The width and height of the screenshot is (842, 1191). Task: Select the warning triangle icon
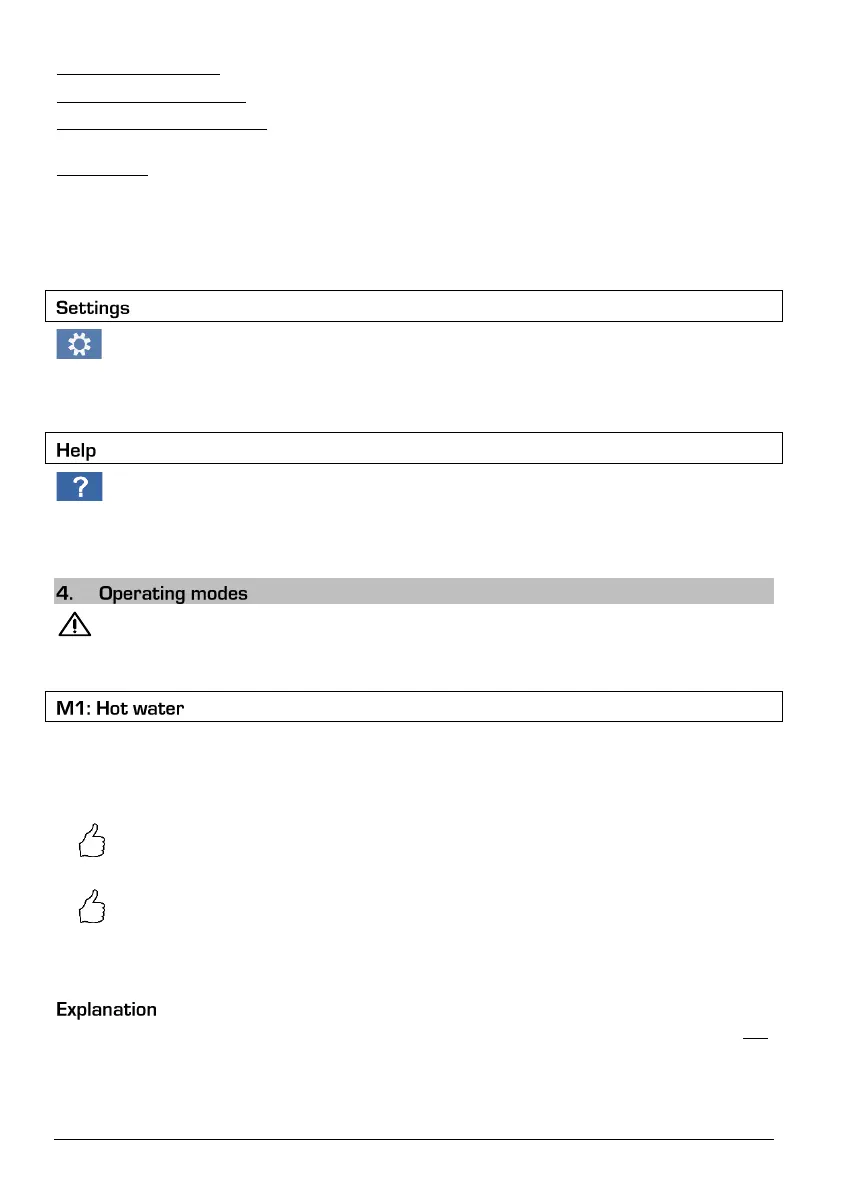pyautogui.click(x=74, y=624)
